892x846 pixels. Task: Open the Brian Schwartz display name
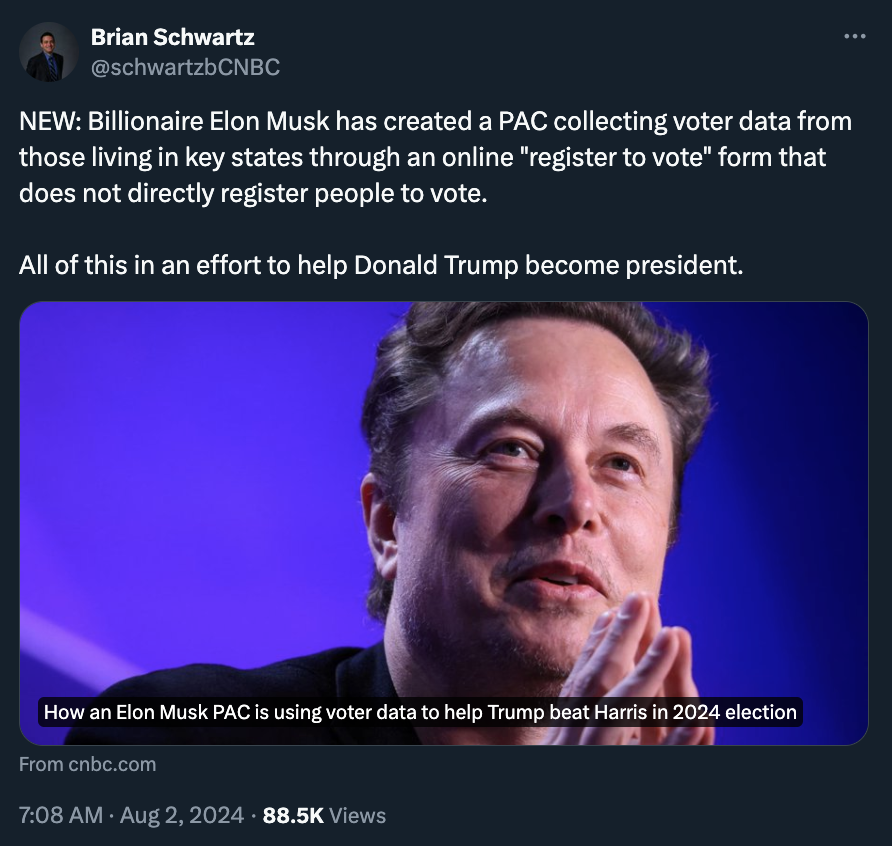[172, 37]
